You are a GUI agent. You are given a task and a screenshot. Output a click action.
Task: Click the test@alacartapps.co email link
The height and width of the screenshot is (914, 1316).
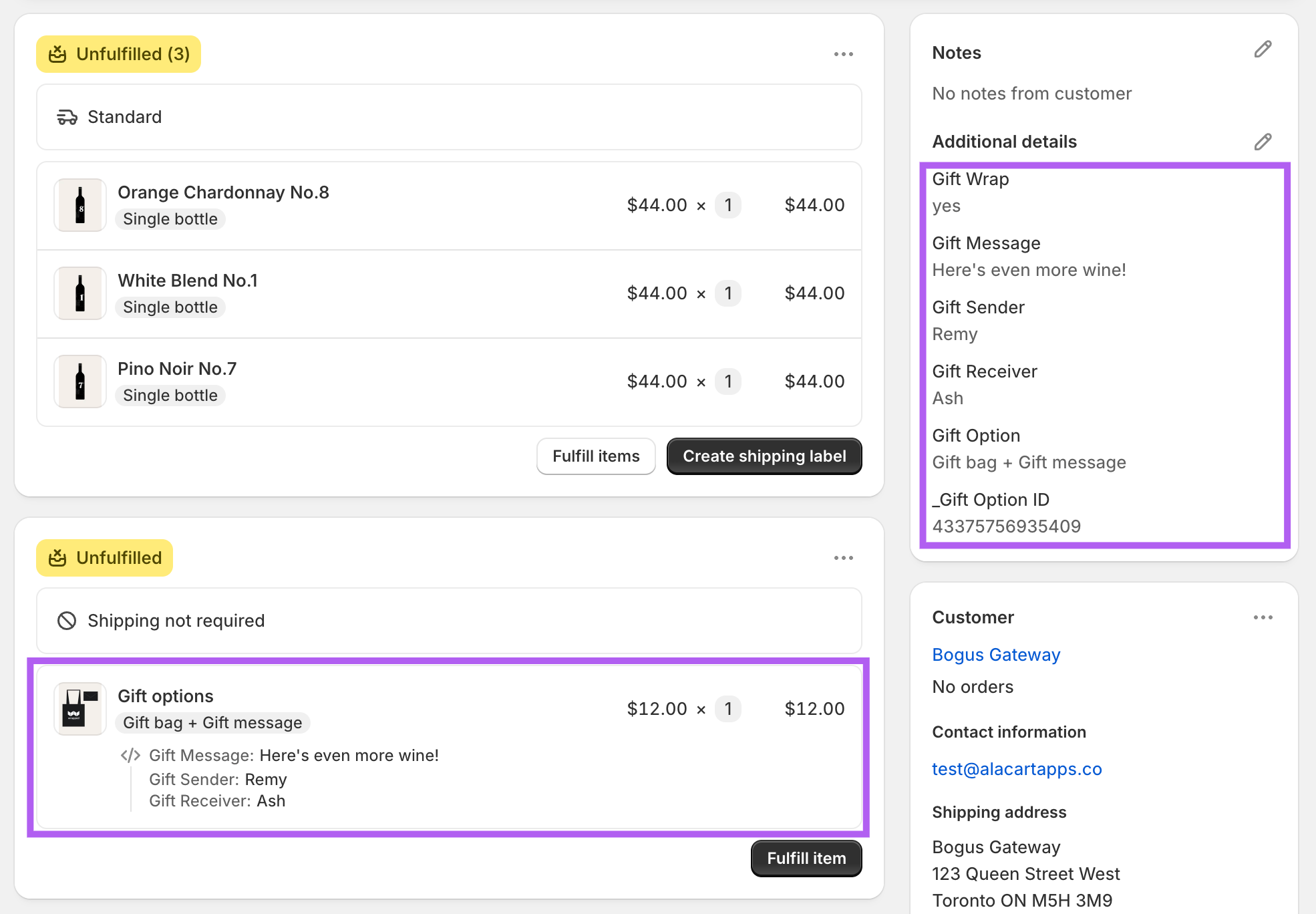[x=1017, y=769]
